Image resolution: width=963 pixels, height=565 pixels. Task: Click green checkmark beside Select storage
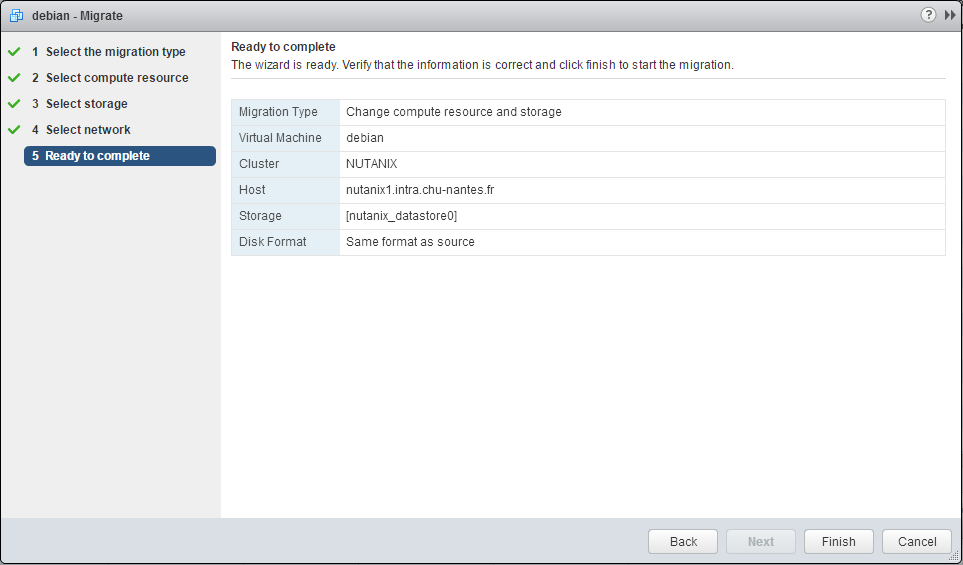coord(14,104)
